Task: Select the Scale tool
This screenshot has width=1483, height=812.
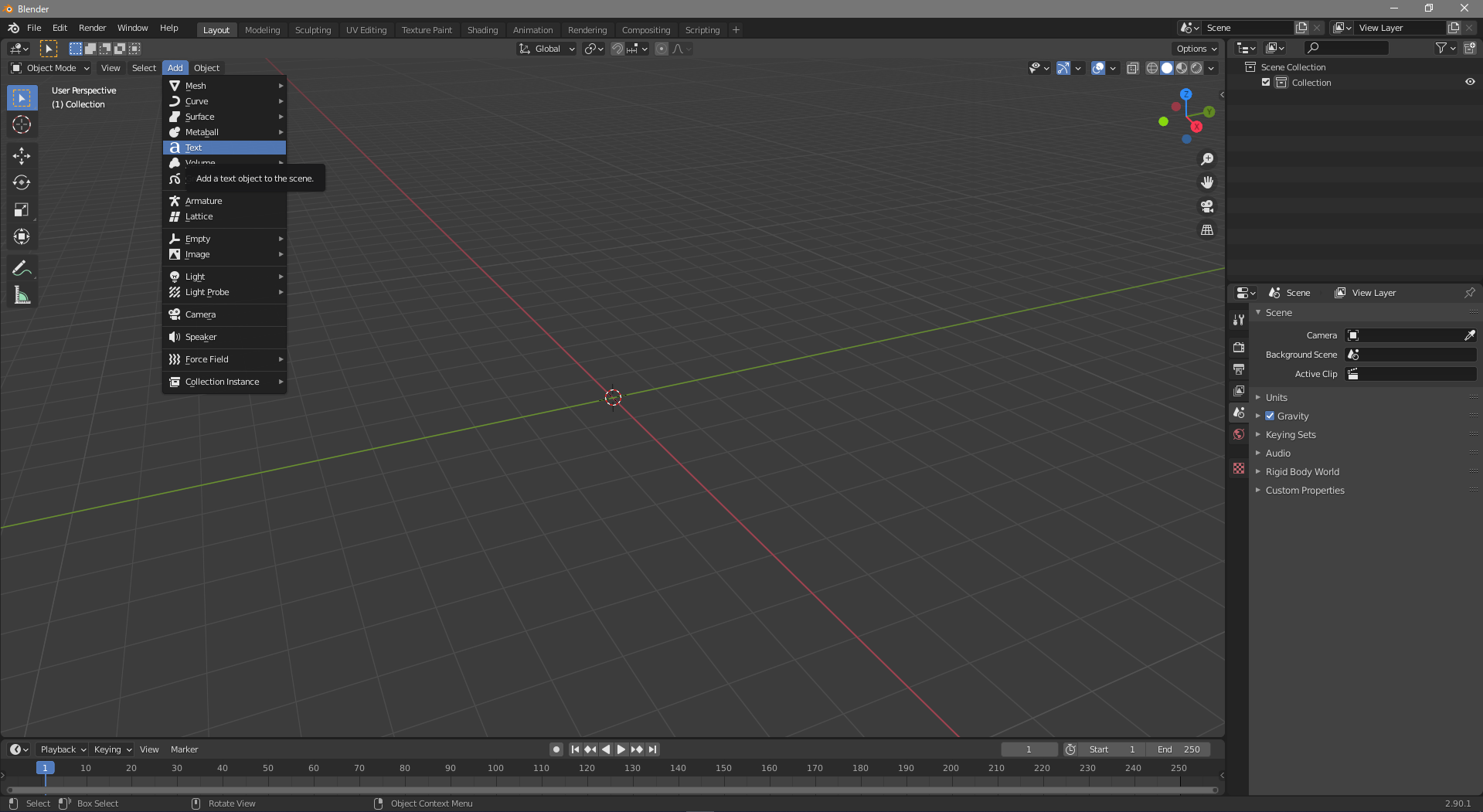Action: [22, 209]
